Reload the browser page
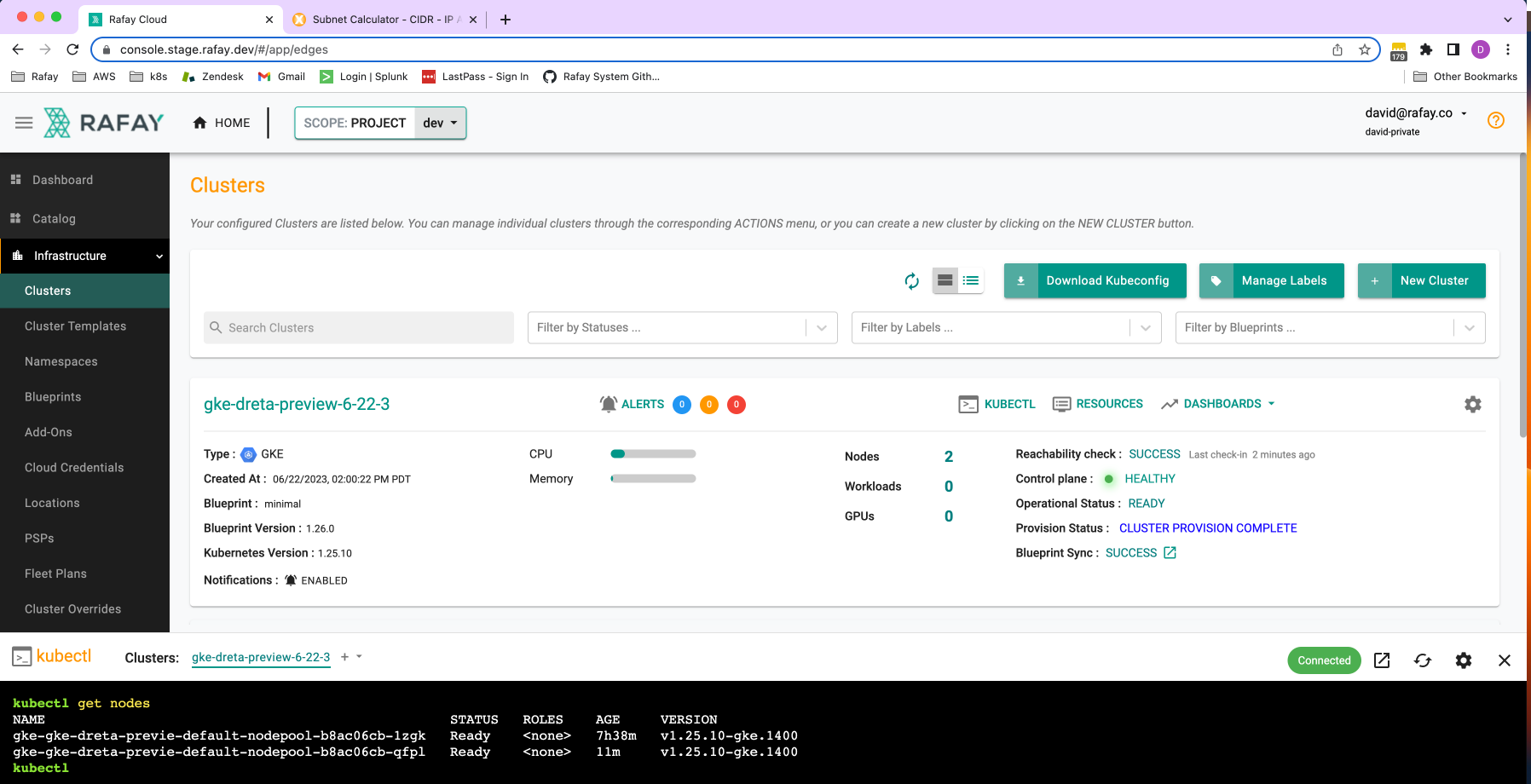The width and height of the screenshot is (1531, 784). 72,49
